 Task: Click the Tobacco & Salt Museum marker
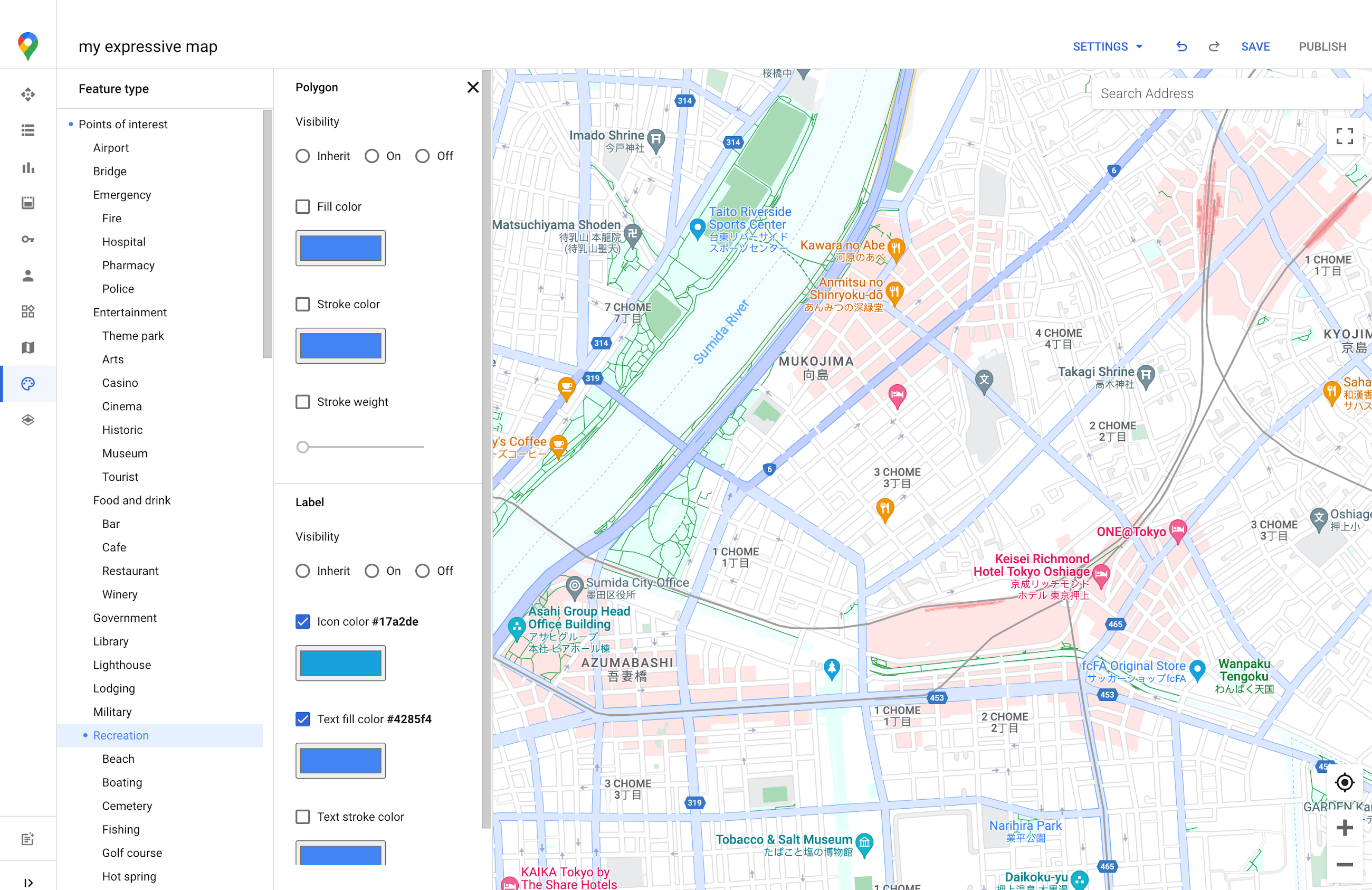(864, 845)
